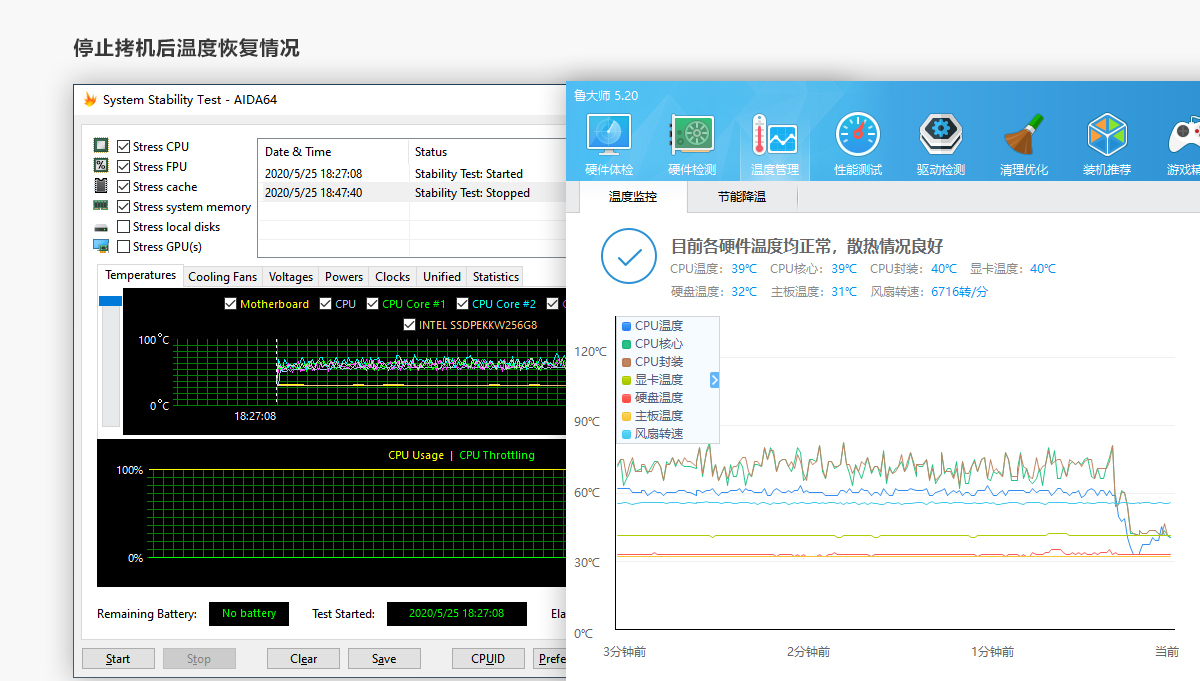1200x681 pixels.
Task: Click the Stress system memory RAM icon
Action: point(101,206)
